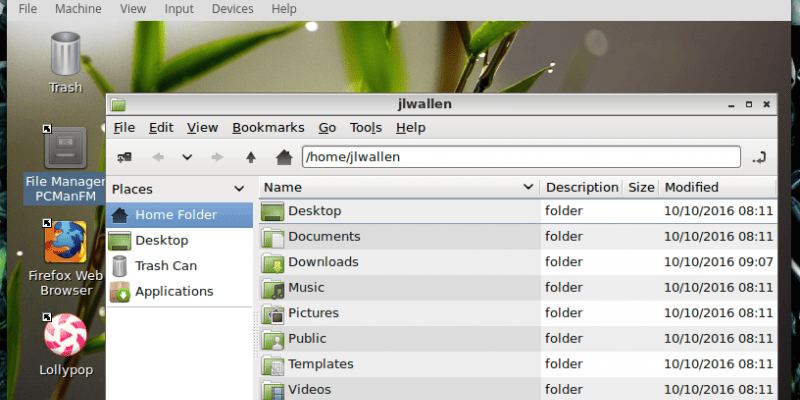800x400 pixels.
Task: Select the Music folder icon
Action: click(x=272, y=288)
